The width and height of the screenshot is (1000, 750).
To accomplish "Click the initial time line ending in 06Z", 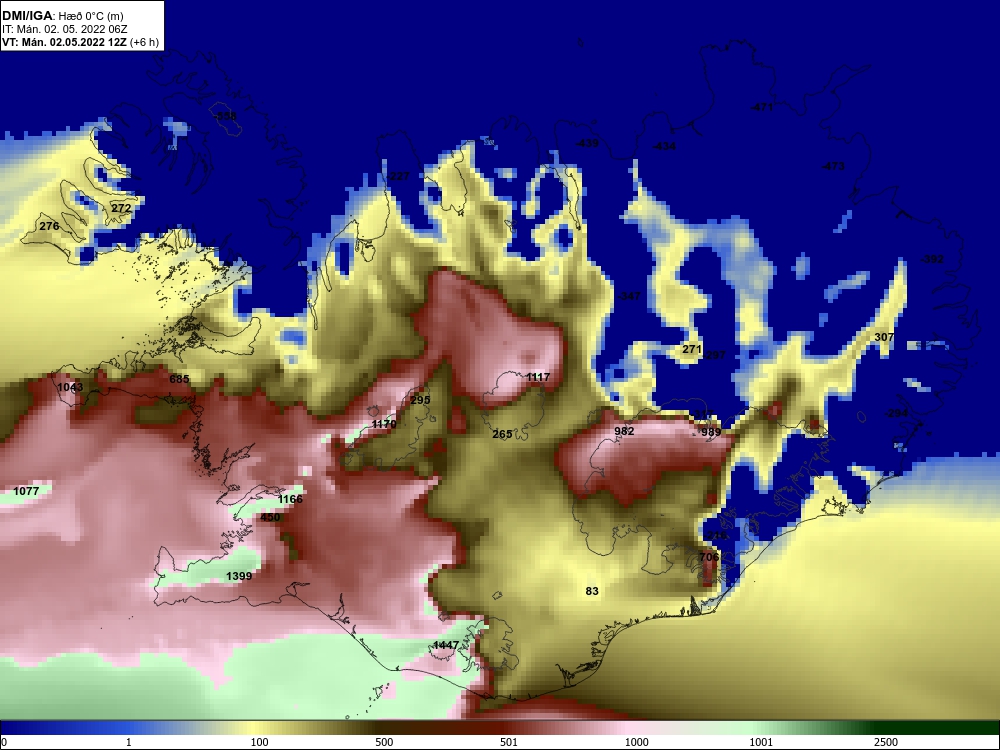I will pos(62,29).
